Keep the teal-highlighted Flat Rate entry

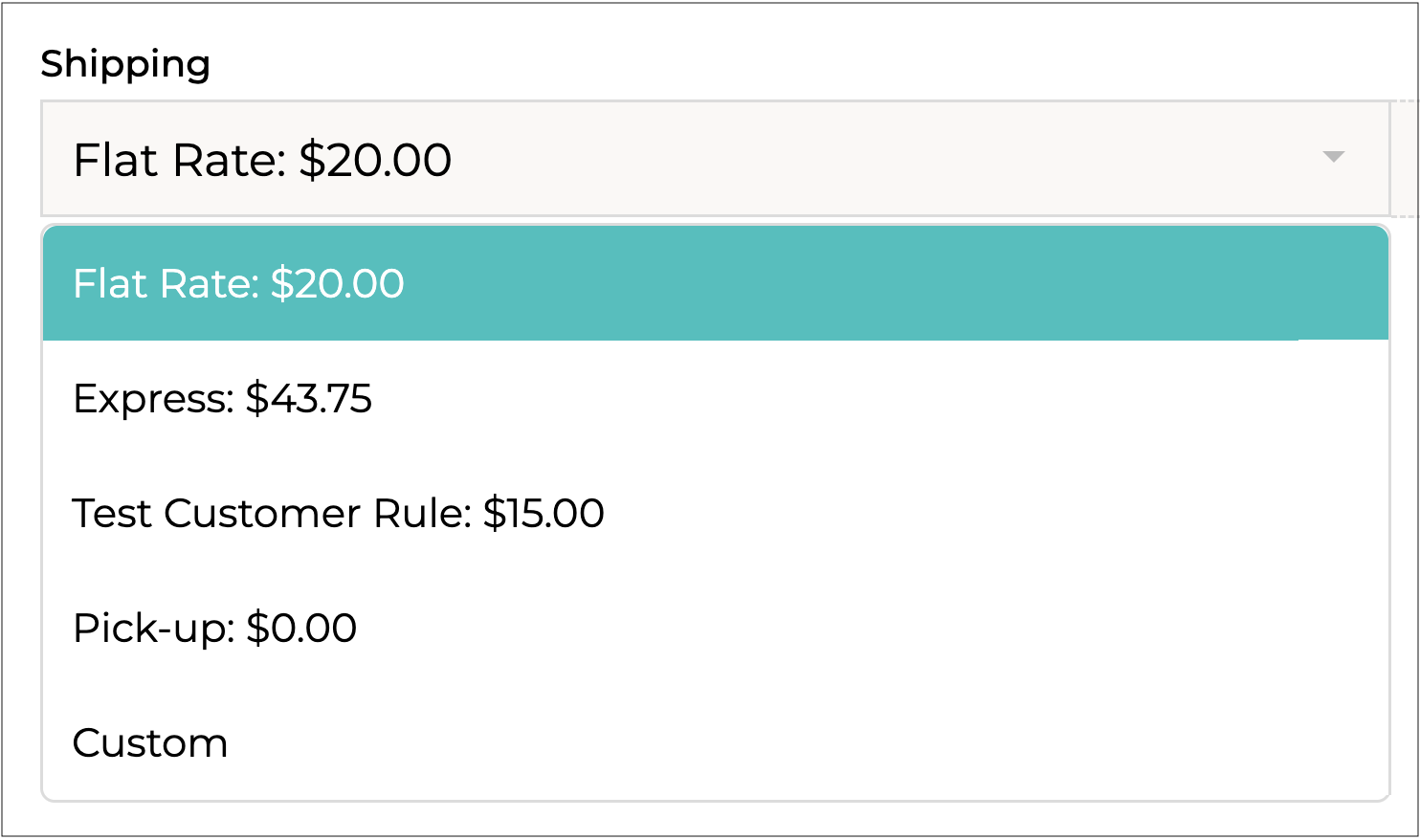point(238,284)
